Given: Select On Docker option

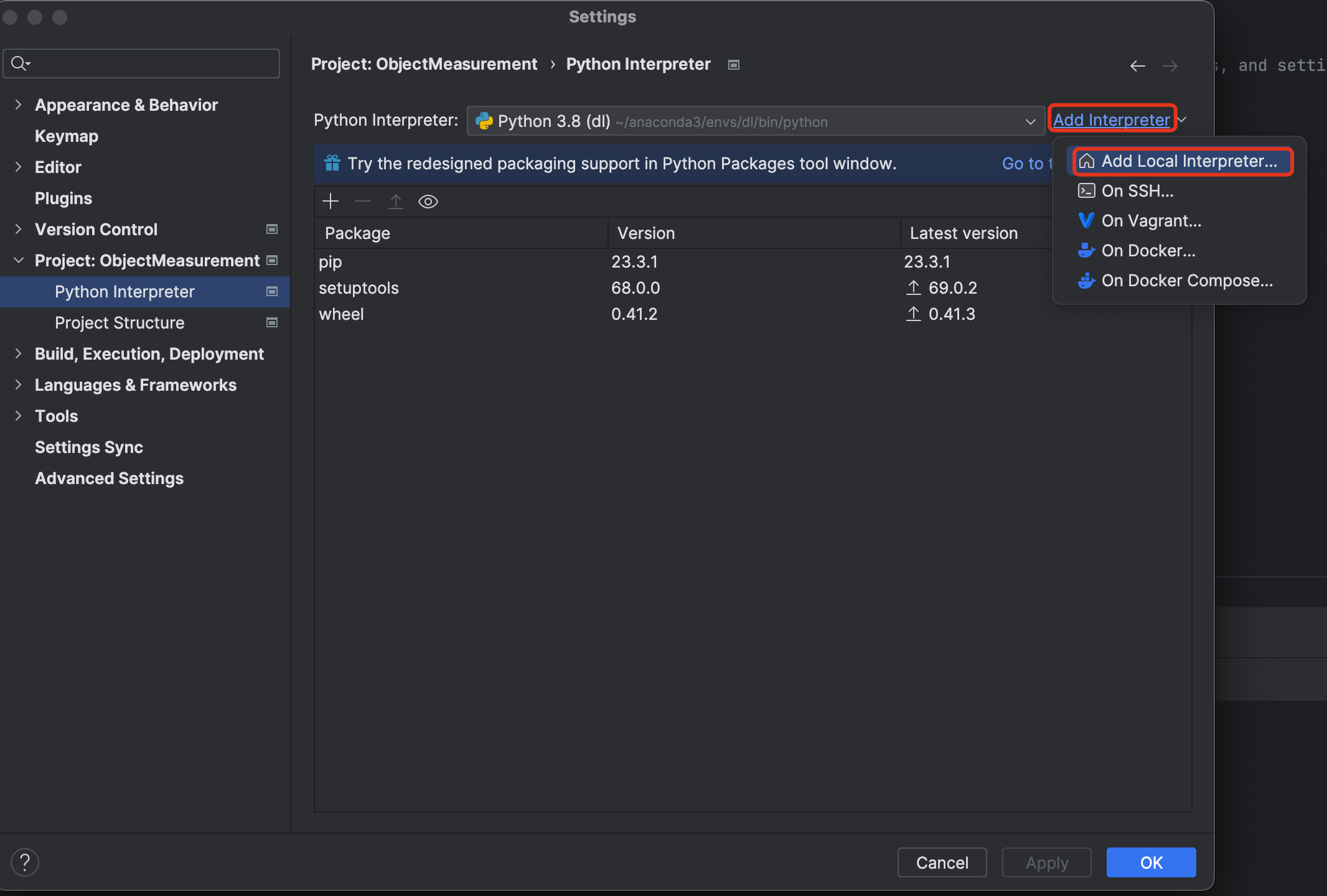Looking at the screenshot, I should coord(1148,251).
